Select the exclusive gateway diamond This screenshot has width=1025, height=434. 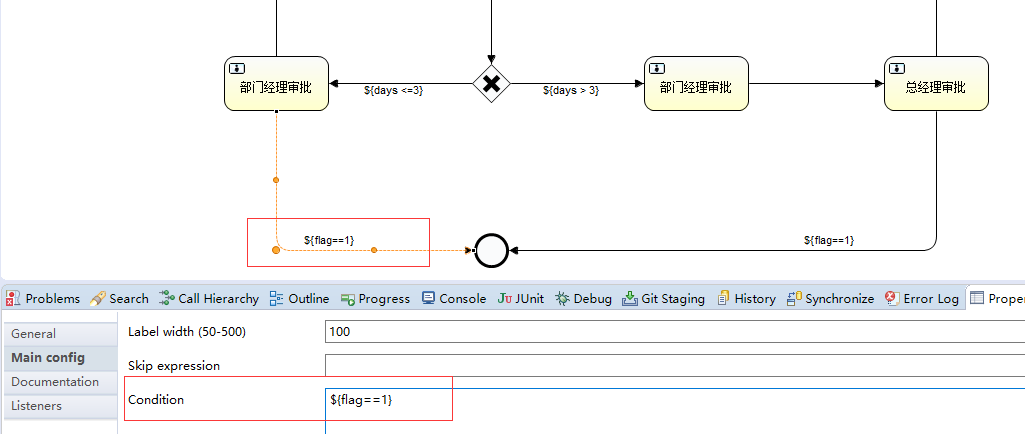click(x=492, y=84)
